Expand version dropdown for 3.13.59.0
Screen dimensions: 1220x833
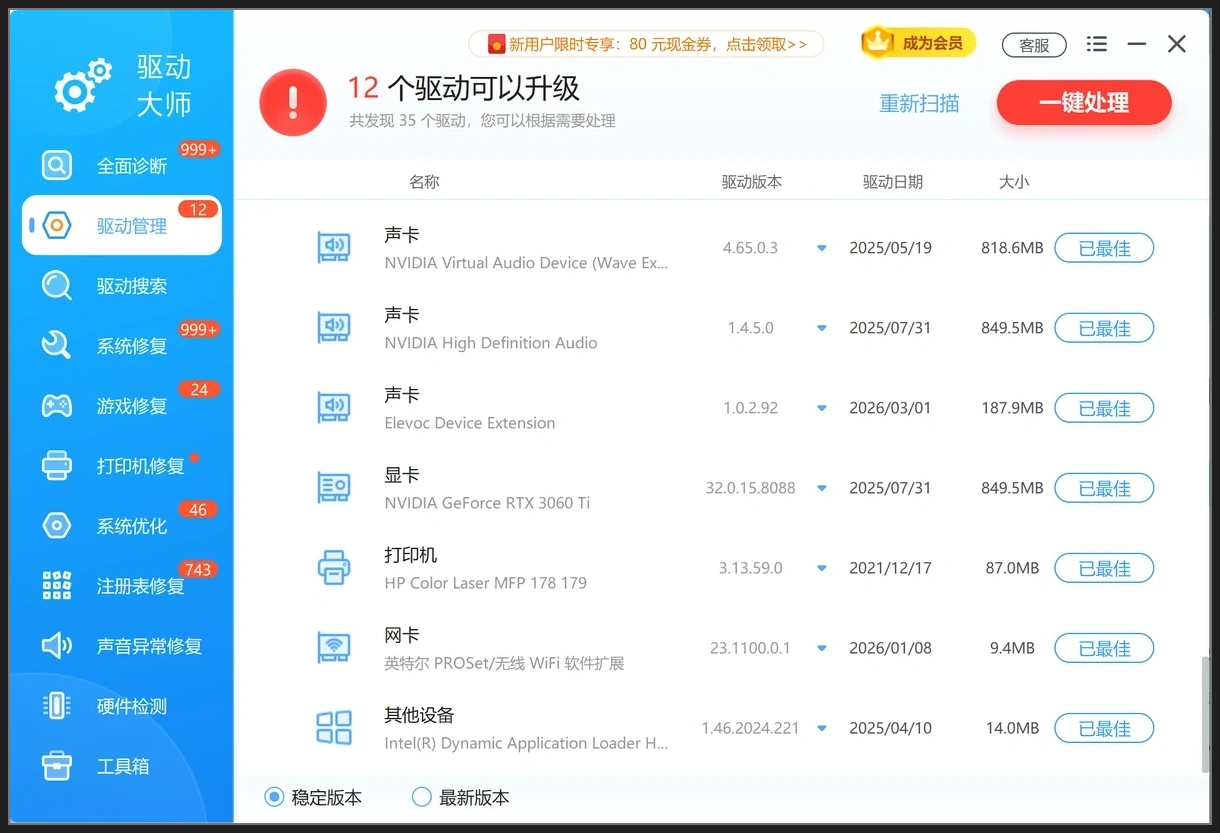point(822,568)
